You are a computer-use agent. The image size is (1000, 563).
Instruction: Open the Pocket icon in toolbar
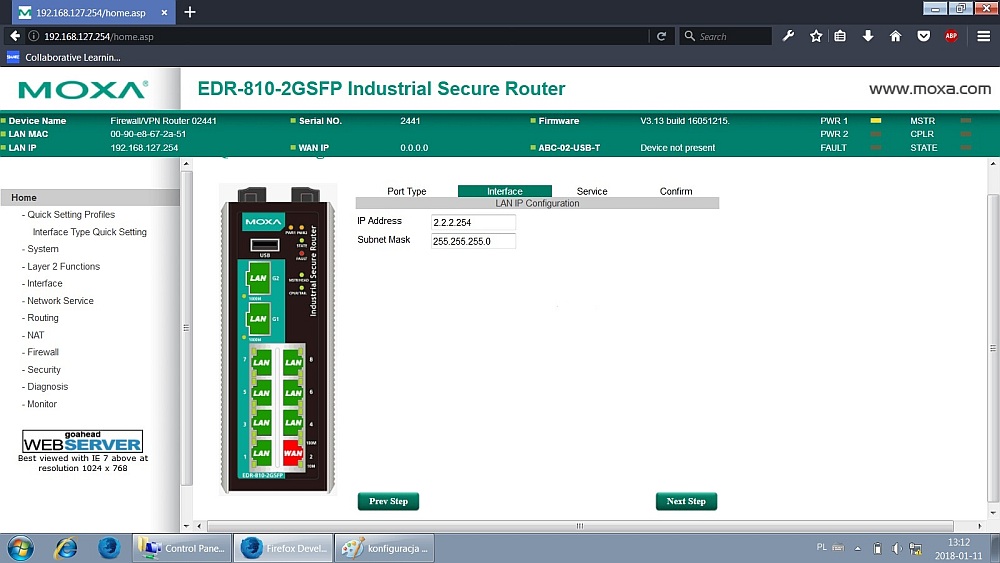tap(923, 36)
